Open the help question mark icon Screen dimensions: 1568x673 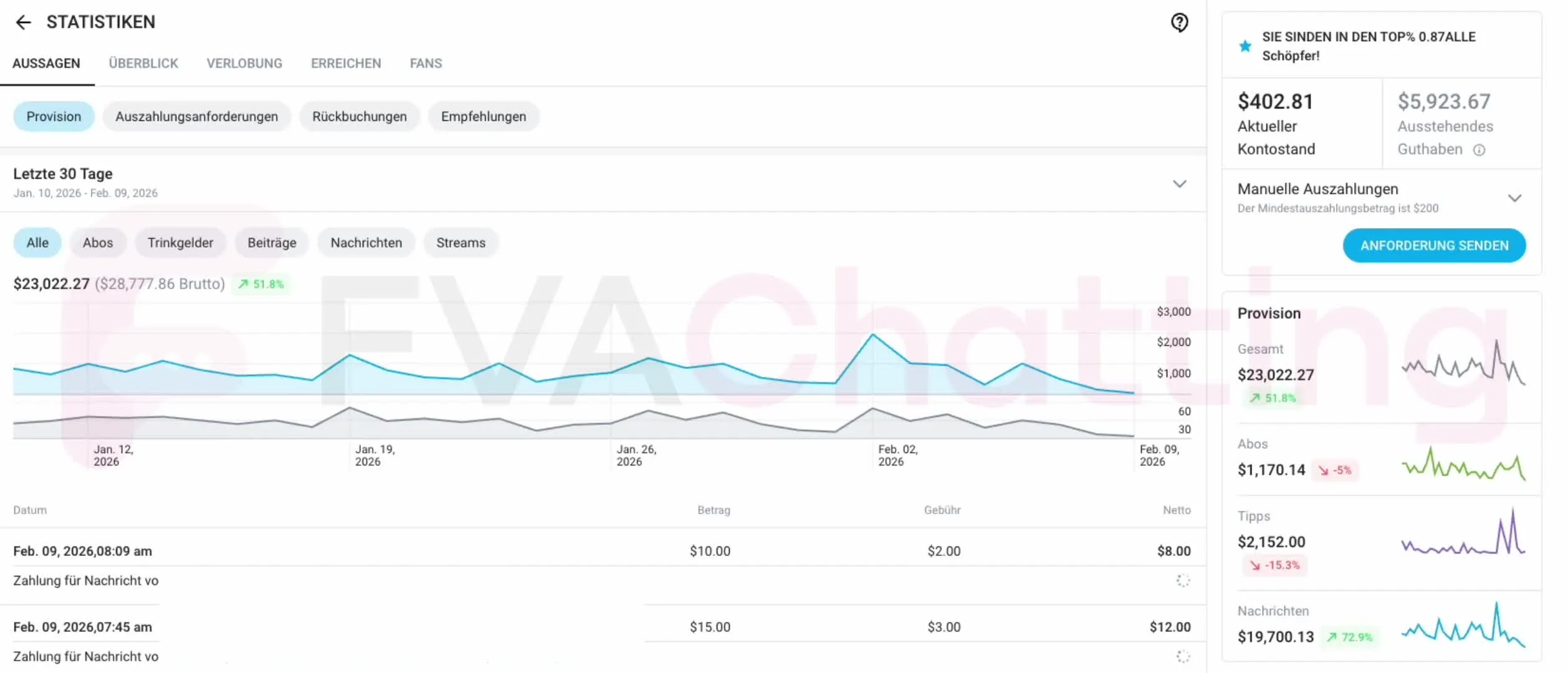click(1179, 23)
